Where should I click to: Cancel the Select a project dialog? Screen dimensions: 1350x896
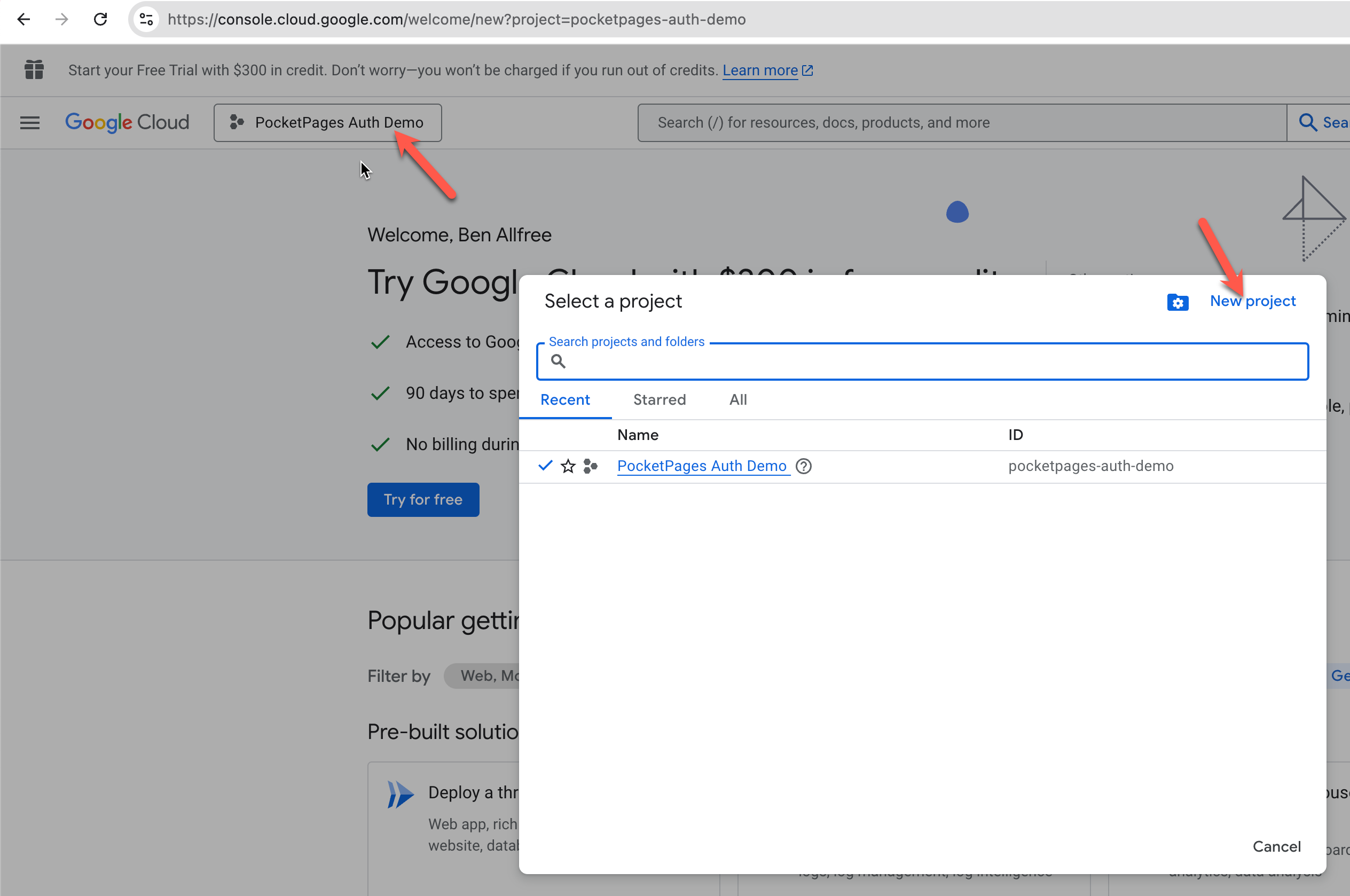[1276, 846]
